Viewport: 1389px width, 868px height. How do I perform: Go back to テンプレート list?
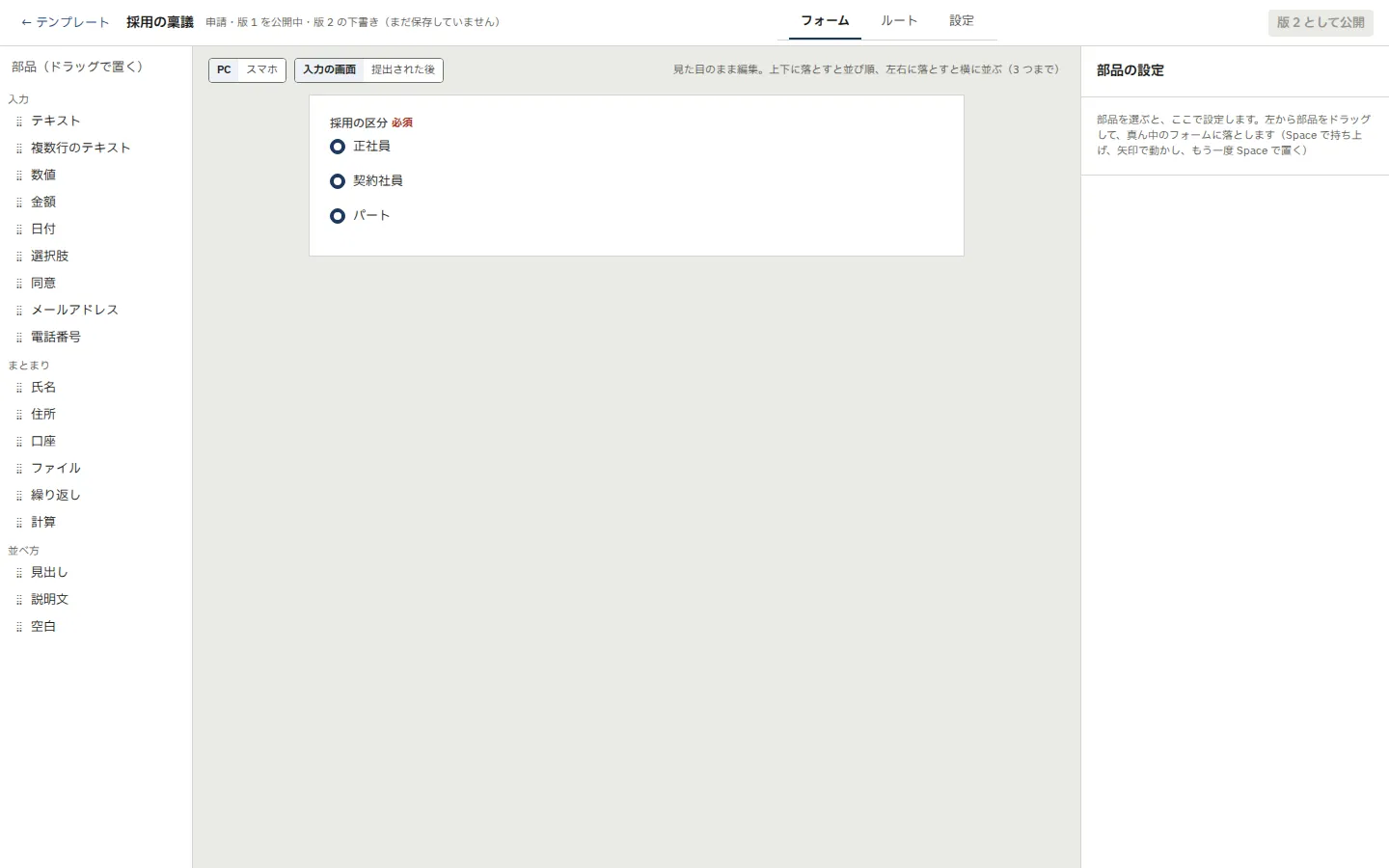[65, 22]
